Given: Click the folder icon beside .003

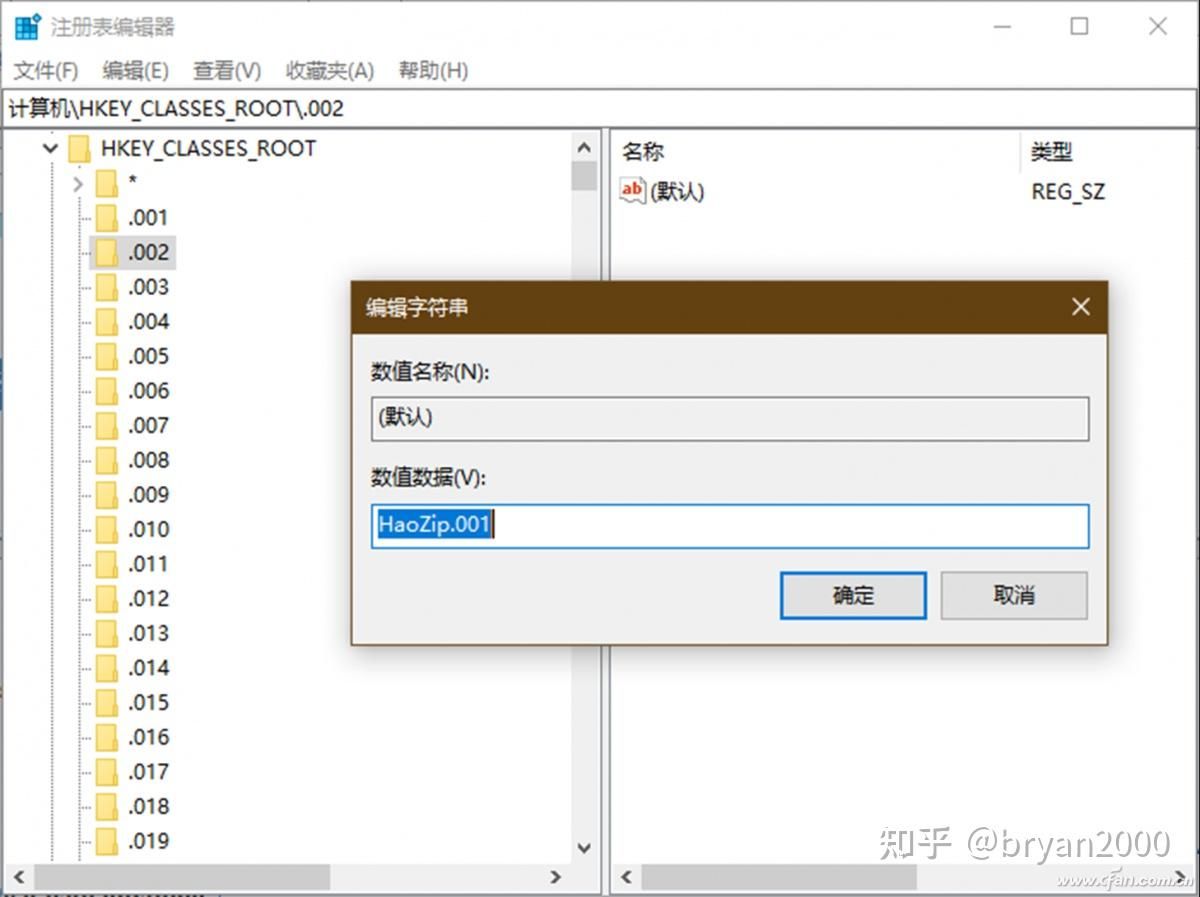Looking at the screenshot, I should tap(106, 287).
